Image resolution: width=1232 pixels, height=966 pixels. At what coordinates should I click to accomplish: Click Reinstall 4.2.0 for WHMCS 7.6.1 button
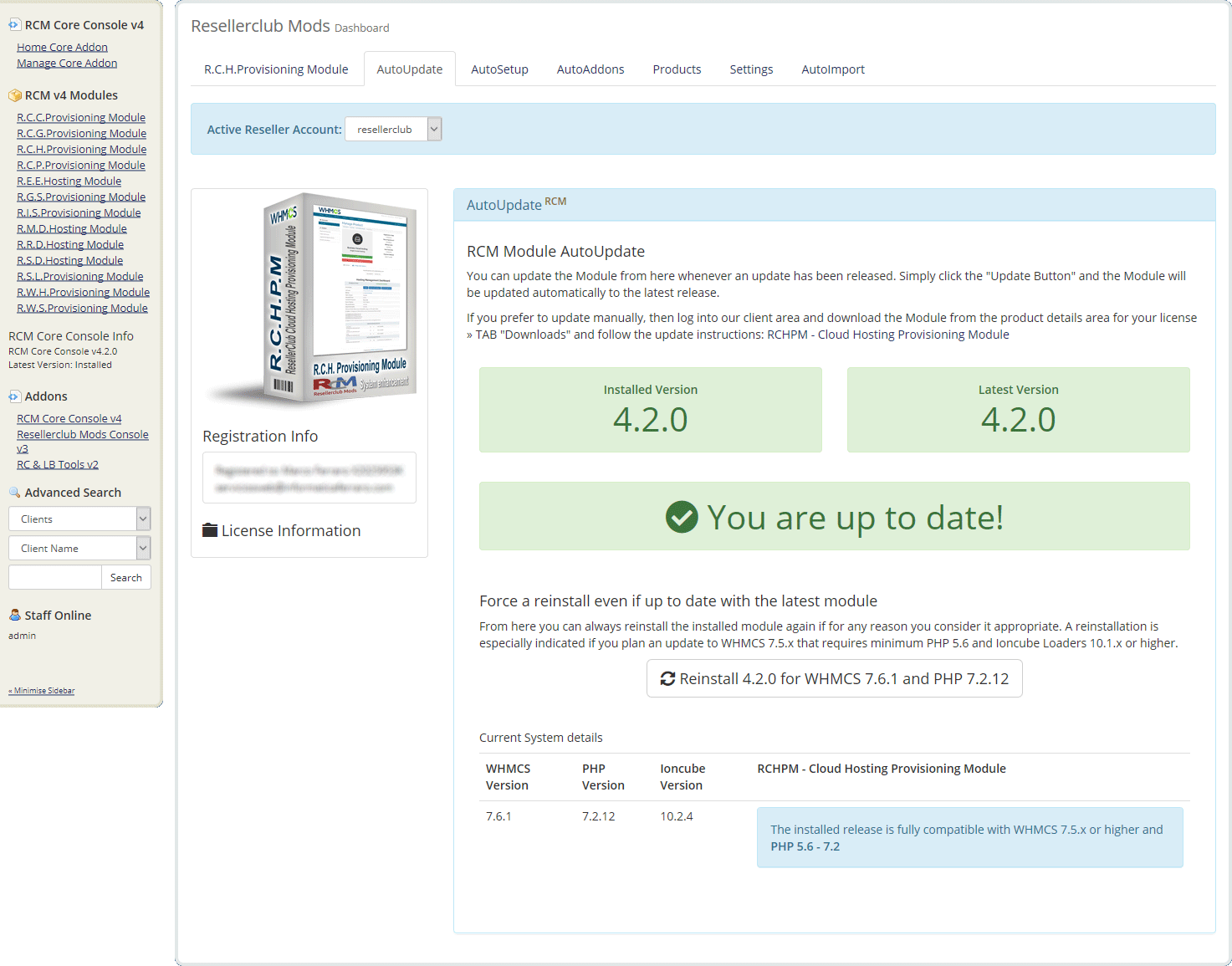(834, 678)
